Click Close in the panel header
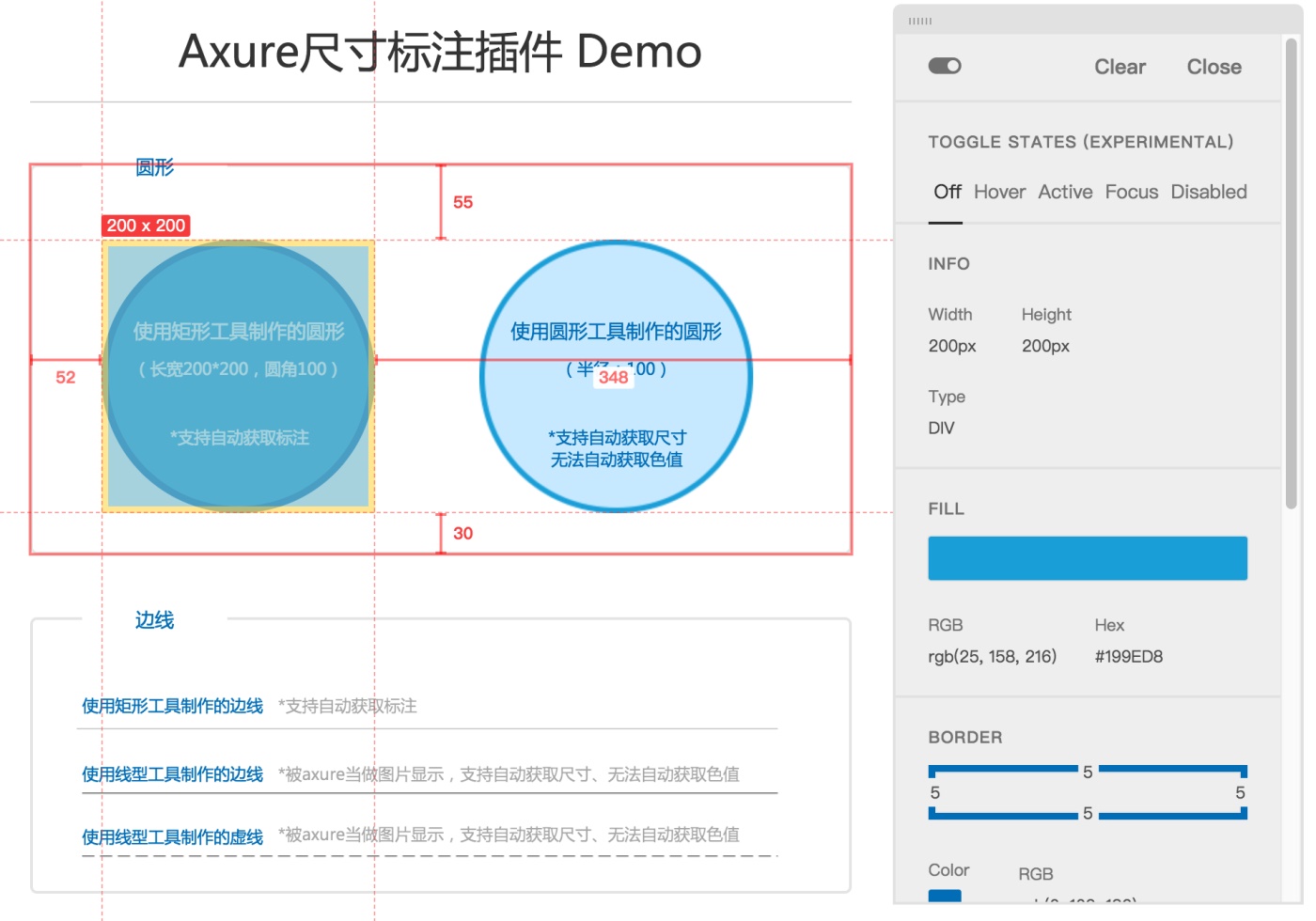Viewport: 1316px width, 921px height. (1214, 66)
